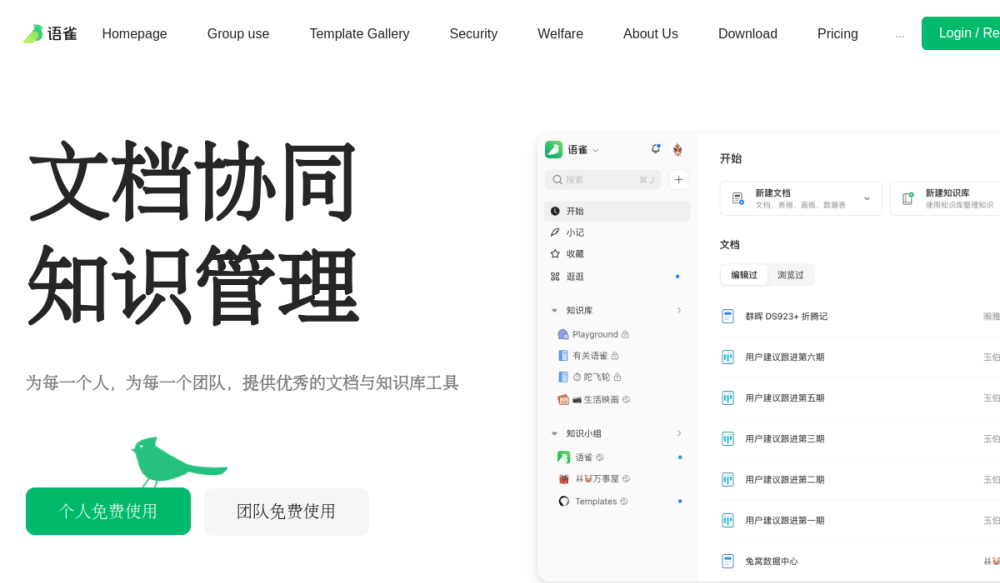Click the Yuque bird logo in header
1000x583 pixels.
click(x=50, y=34)
